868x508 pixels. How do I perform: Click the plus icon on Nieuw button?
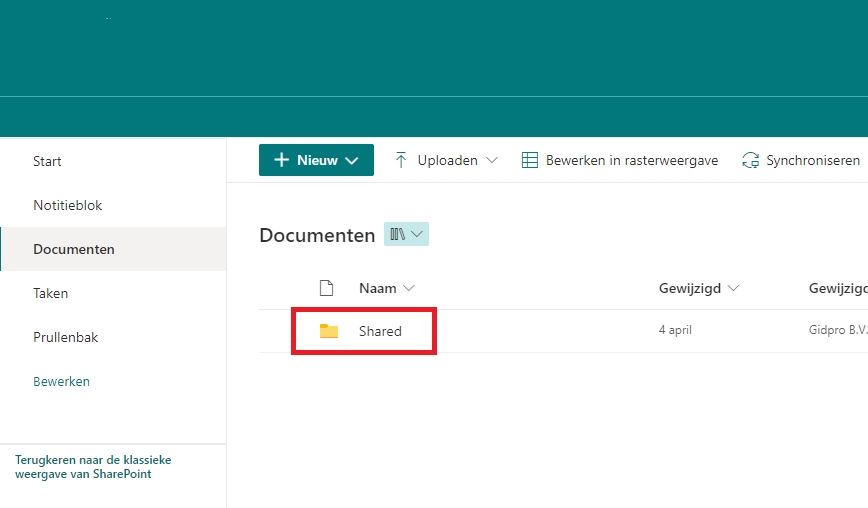[282, 160]
